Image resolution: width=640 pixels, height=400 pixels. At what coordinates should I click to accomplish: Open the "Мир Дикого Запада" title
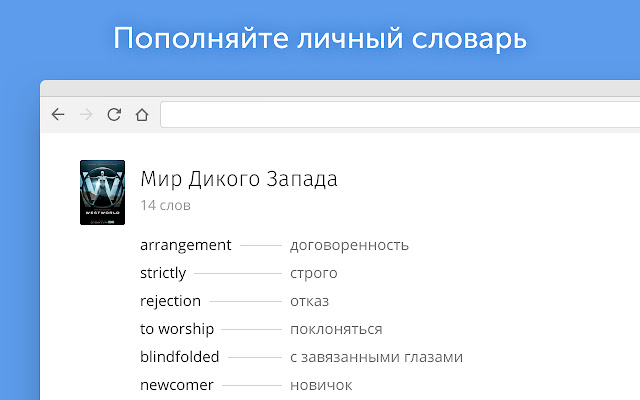[239, 180]
